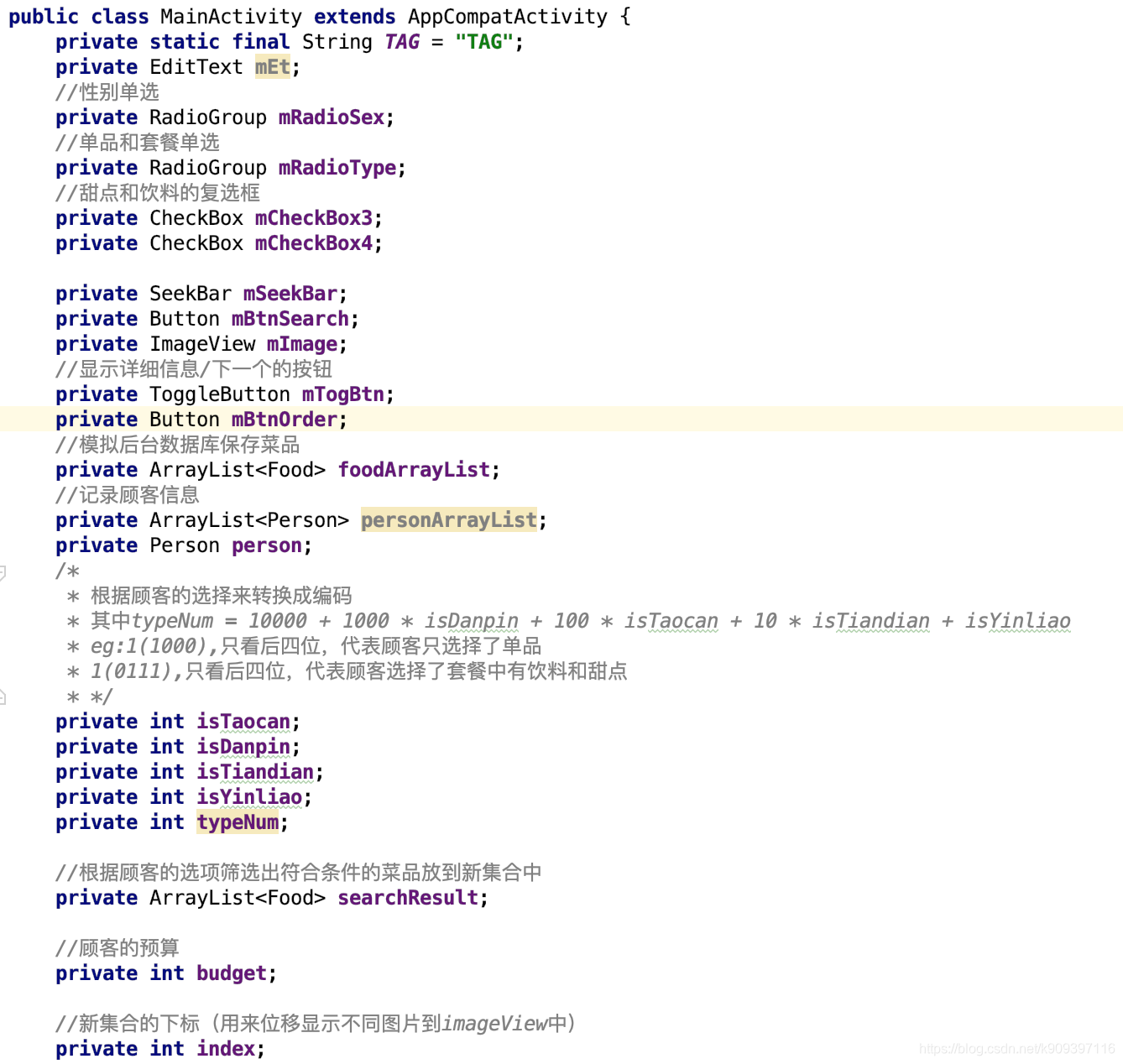Click the mTogBtn field name
The width and height of the screenshot is (1123, 1064).
click(343, 394)
